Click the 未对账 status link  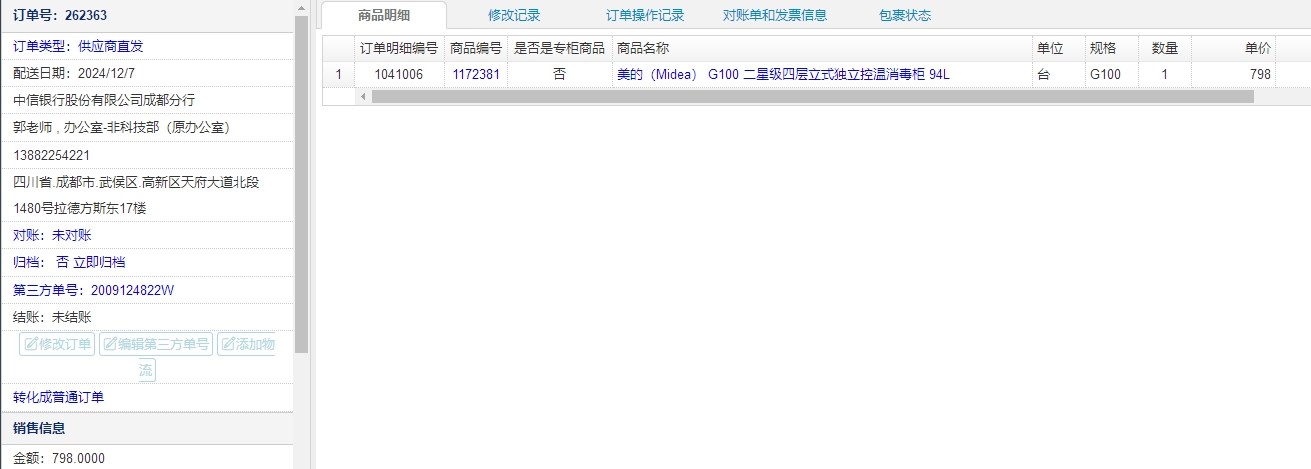click(x=71, y=235)
